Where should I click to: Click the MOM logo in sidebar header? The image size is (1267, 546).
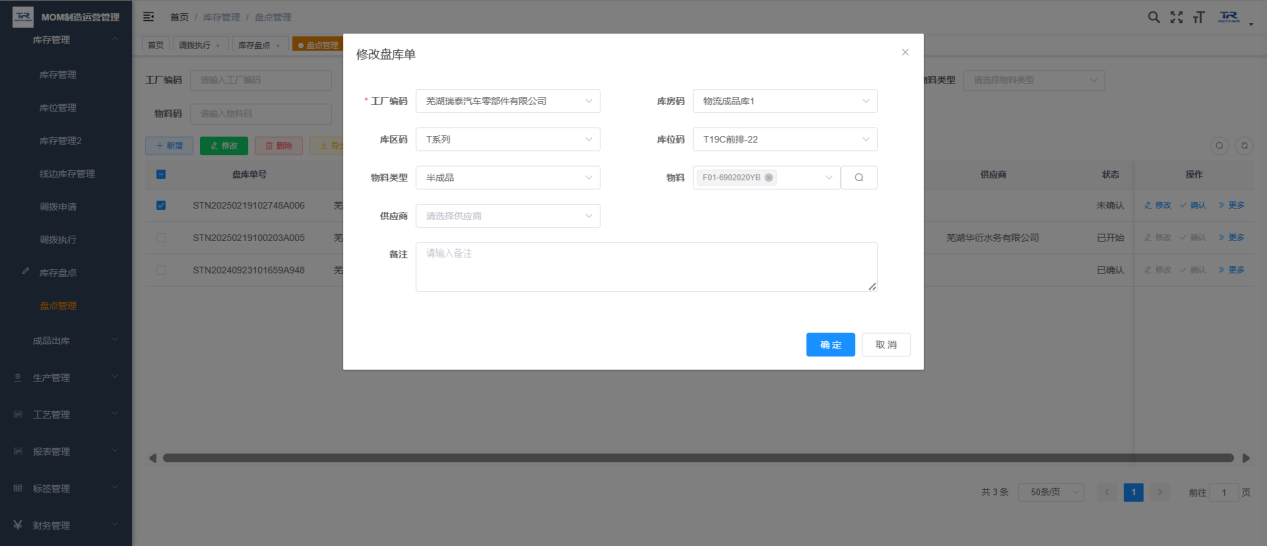[x=22, y=17]
